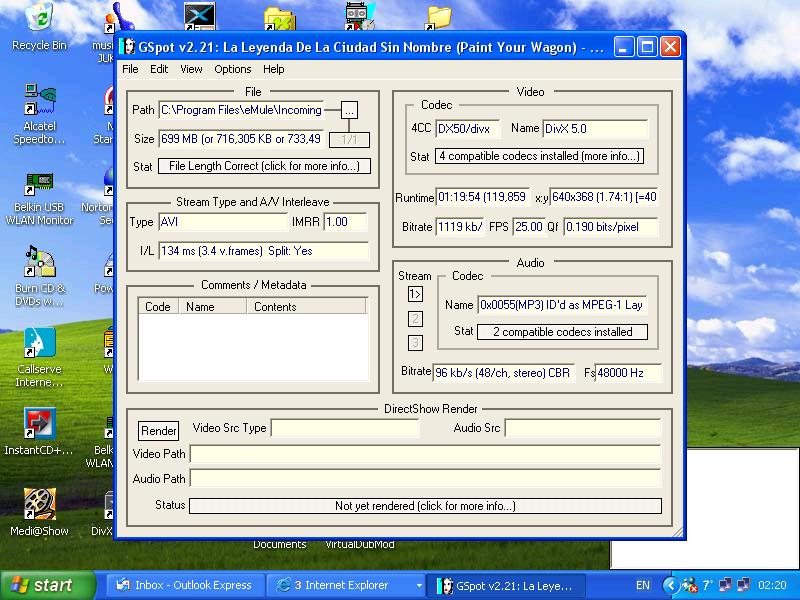The width and height of the screenshot is (800, 600).
Task: Click the network connection icon nearest the clock
Action: click(x=744, y=585)
